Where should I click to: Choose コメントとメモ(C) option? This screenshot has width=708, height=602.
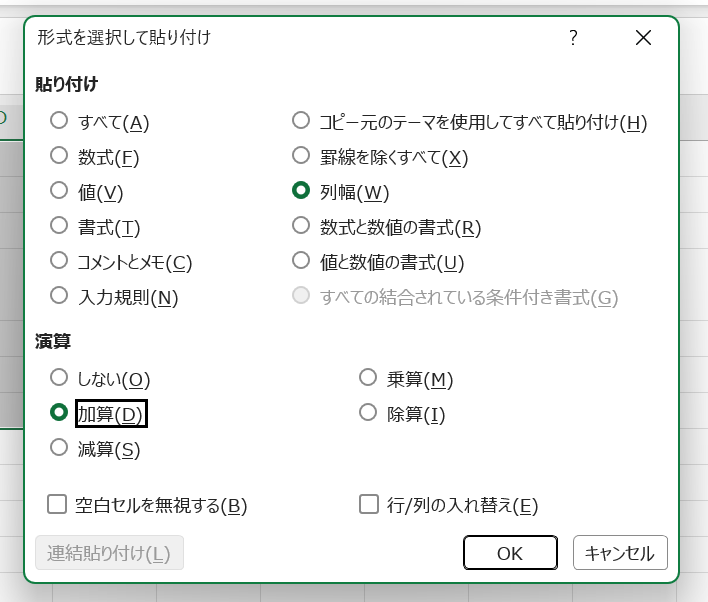(59, 261)
